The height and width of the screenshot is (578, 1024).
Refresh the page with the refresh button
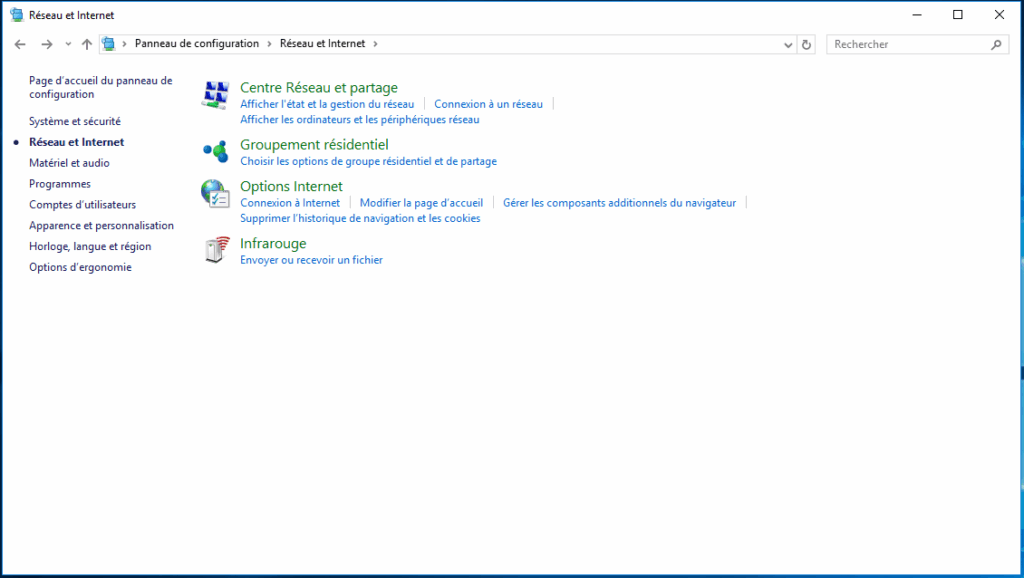pos(807,44)
